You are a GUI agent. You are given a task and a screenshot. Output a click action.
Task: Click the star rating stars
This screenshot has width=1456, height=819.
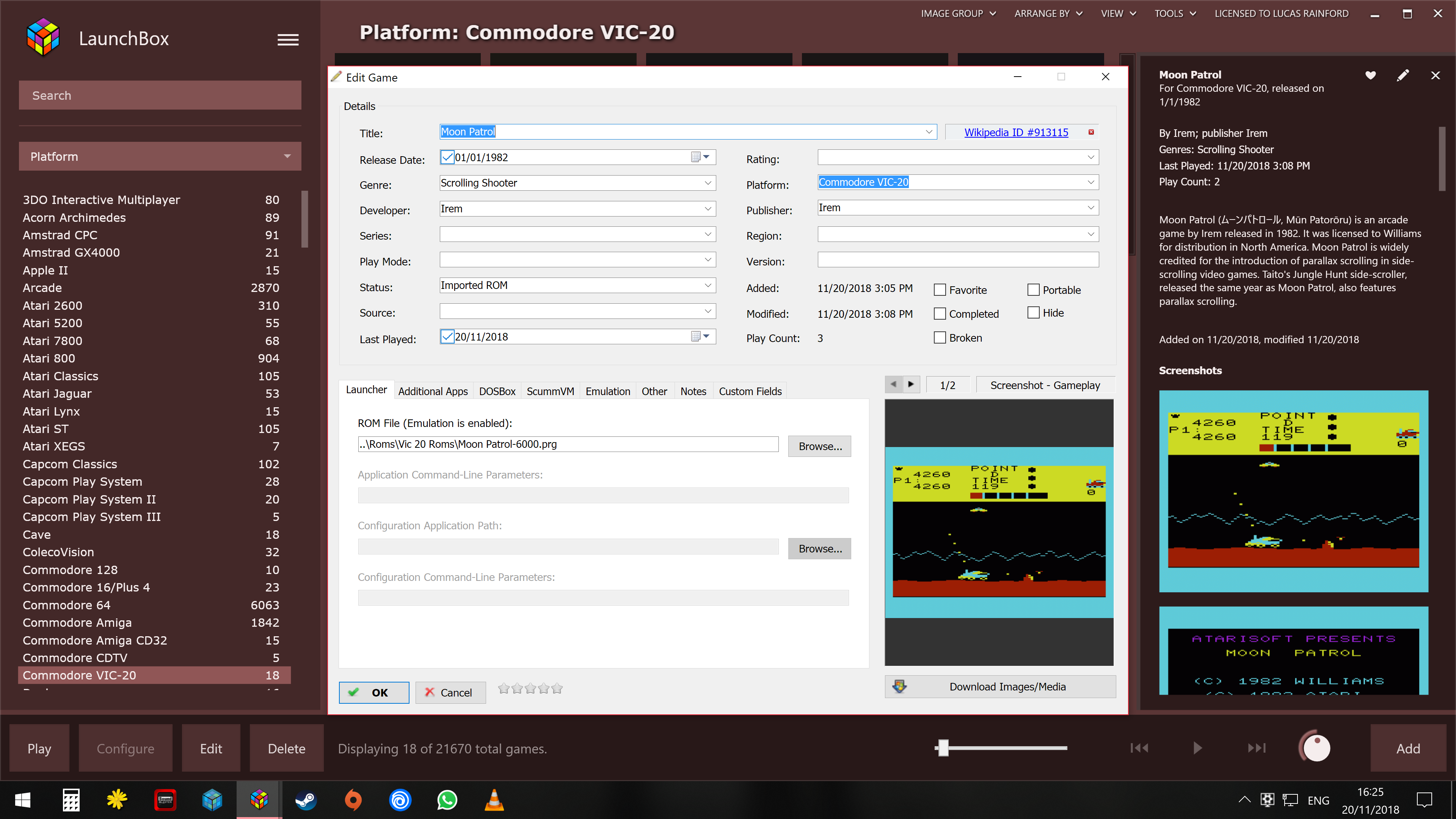click(530, 689)
